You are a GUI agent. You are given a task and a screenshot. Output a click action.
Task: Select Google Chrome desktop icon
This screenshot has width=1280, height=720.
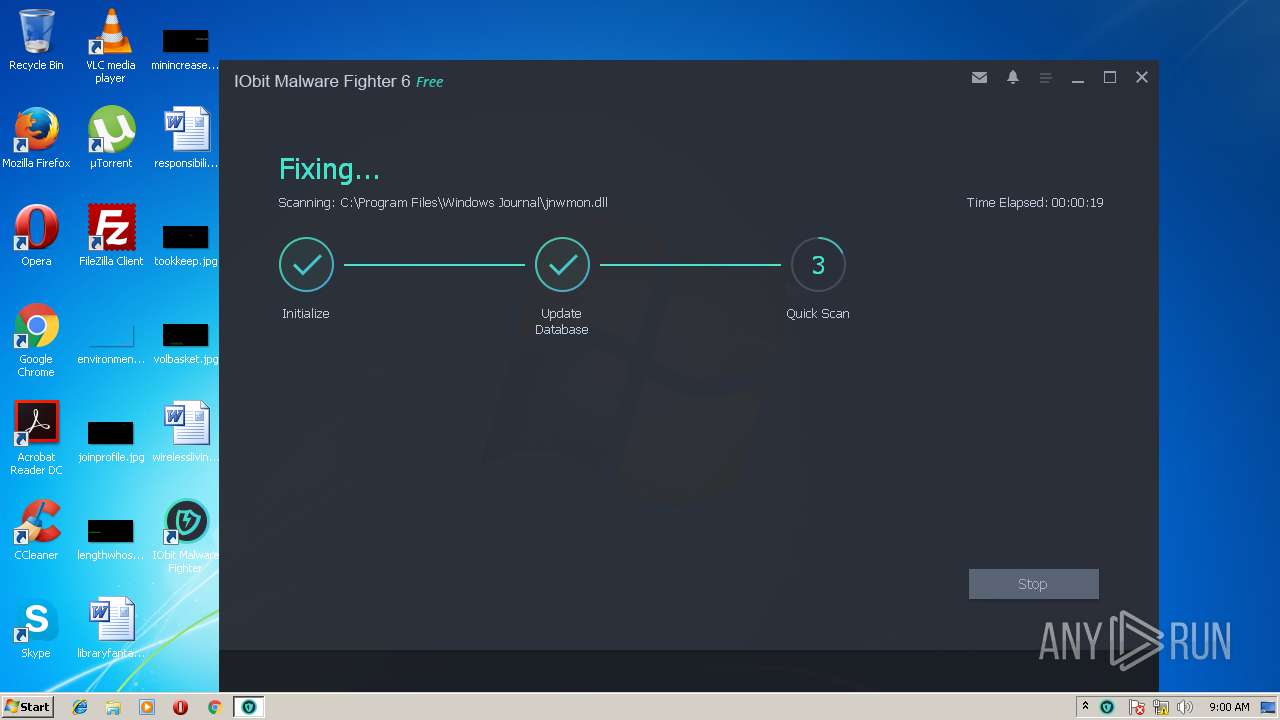(36, 340)
